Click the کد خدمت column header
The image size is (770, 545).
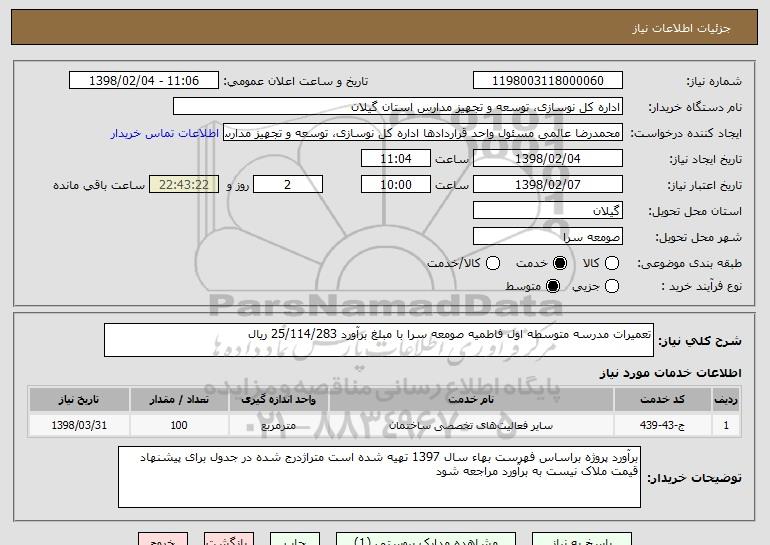point(662,400)
